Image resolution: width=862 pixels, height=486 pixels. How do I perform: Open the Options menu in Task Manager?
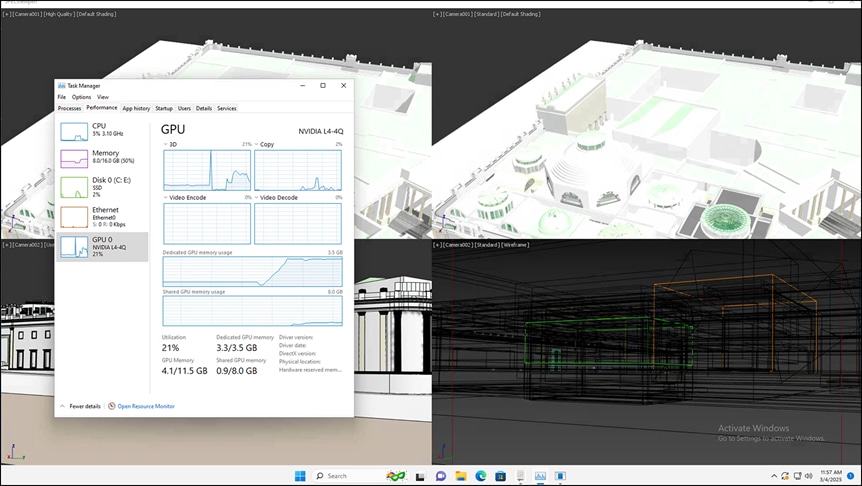[81, 97]
